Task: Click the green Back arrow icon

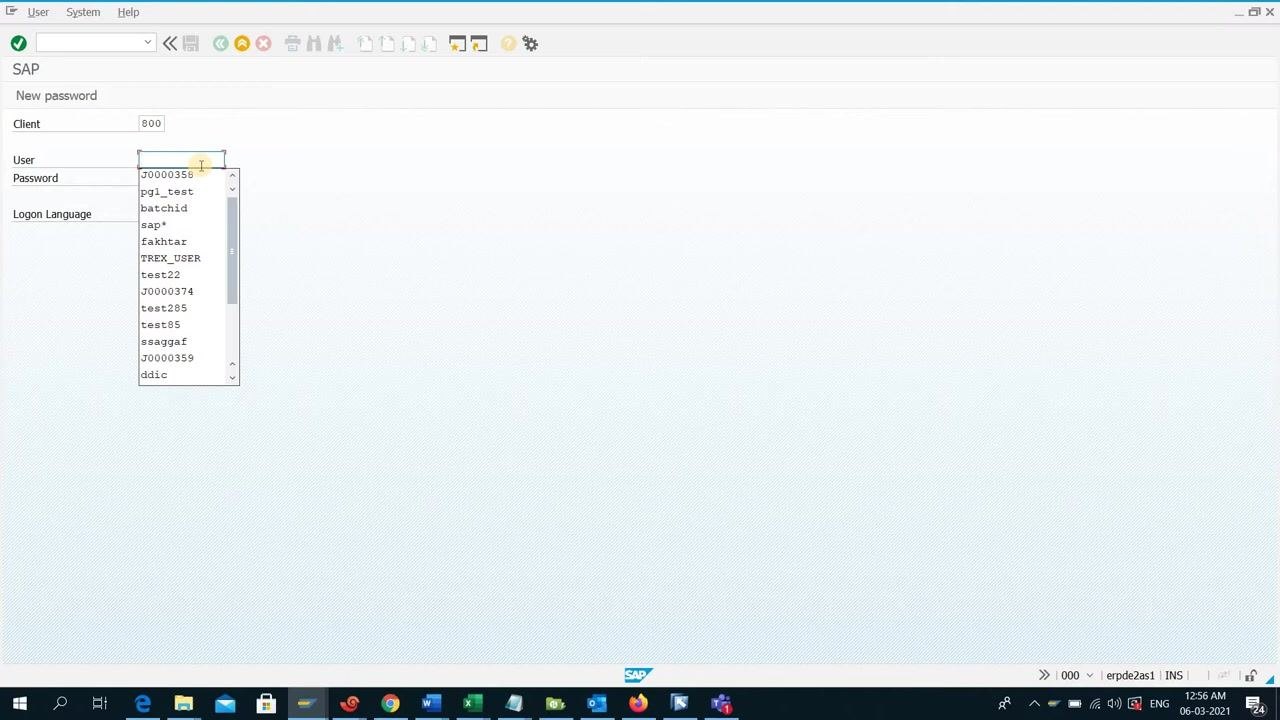Action: pos(220,43)
